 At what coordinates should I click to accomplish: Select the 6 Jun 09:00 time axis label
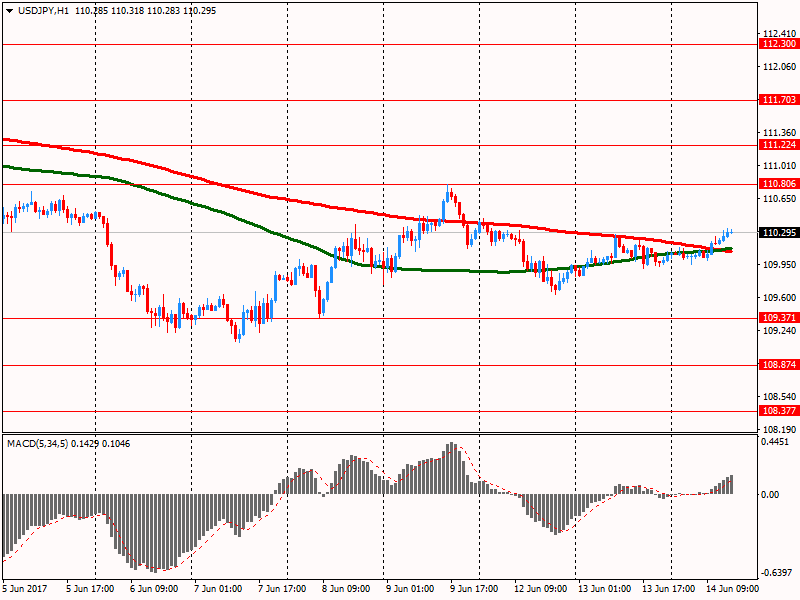coord(154,589)
